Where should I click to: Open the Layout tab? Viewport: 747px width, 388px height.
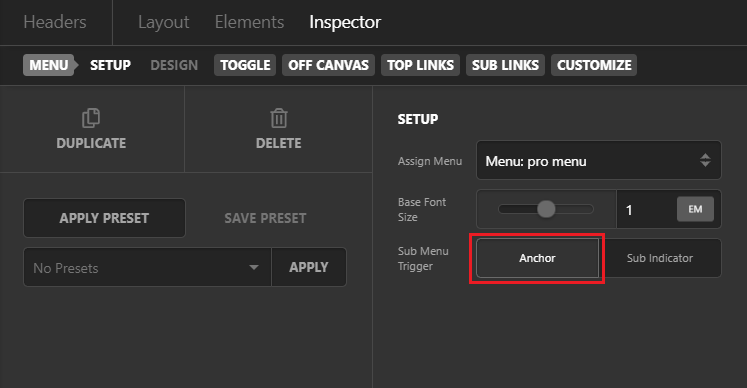click(163, 22)
